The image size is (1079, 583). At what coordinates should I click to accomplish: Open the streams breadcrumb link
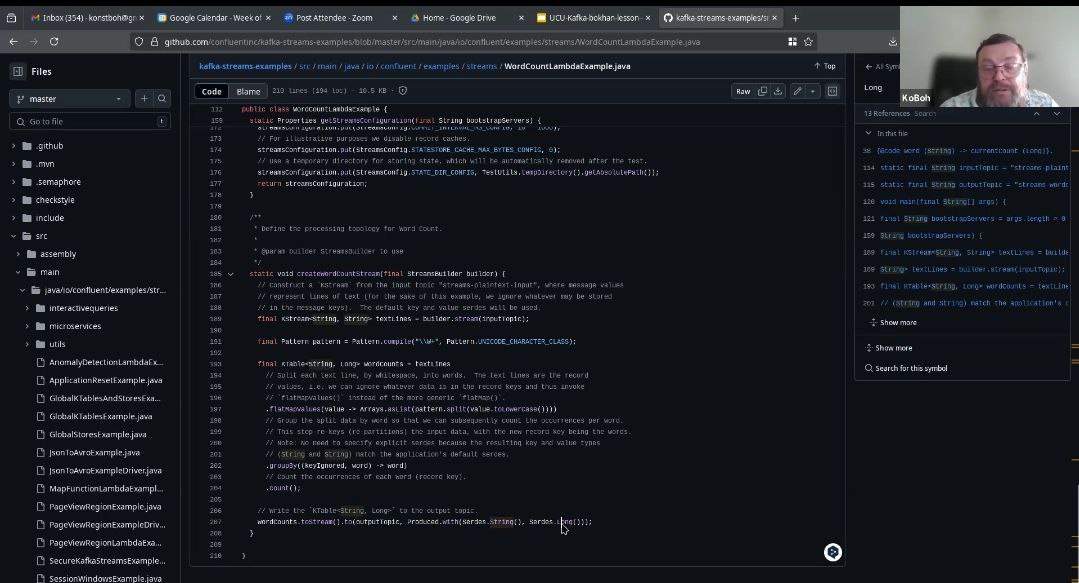[482, 66]
